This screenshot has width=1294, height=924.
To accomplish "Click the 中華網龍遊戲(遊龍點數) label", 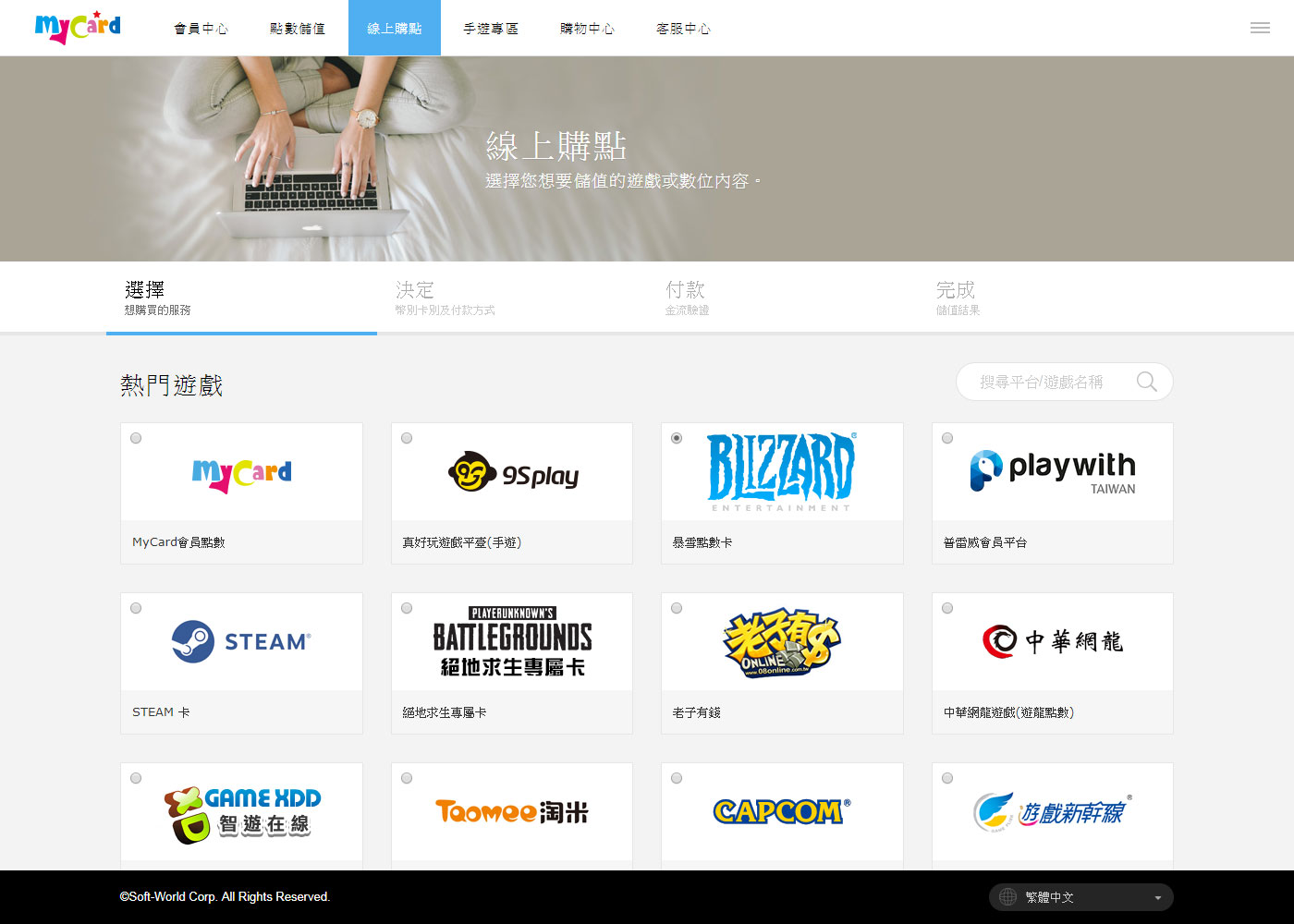I will [1008, 712].
